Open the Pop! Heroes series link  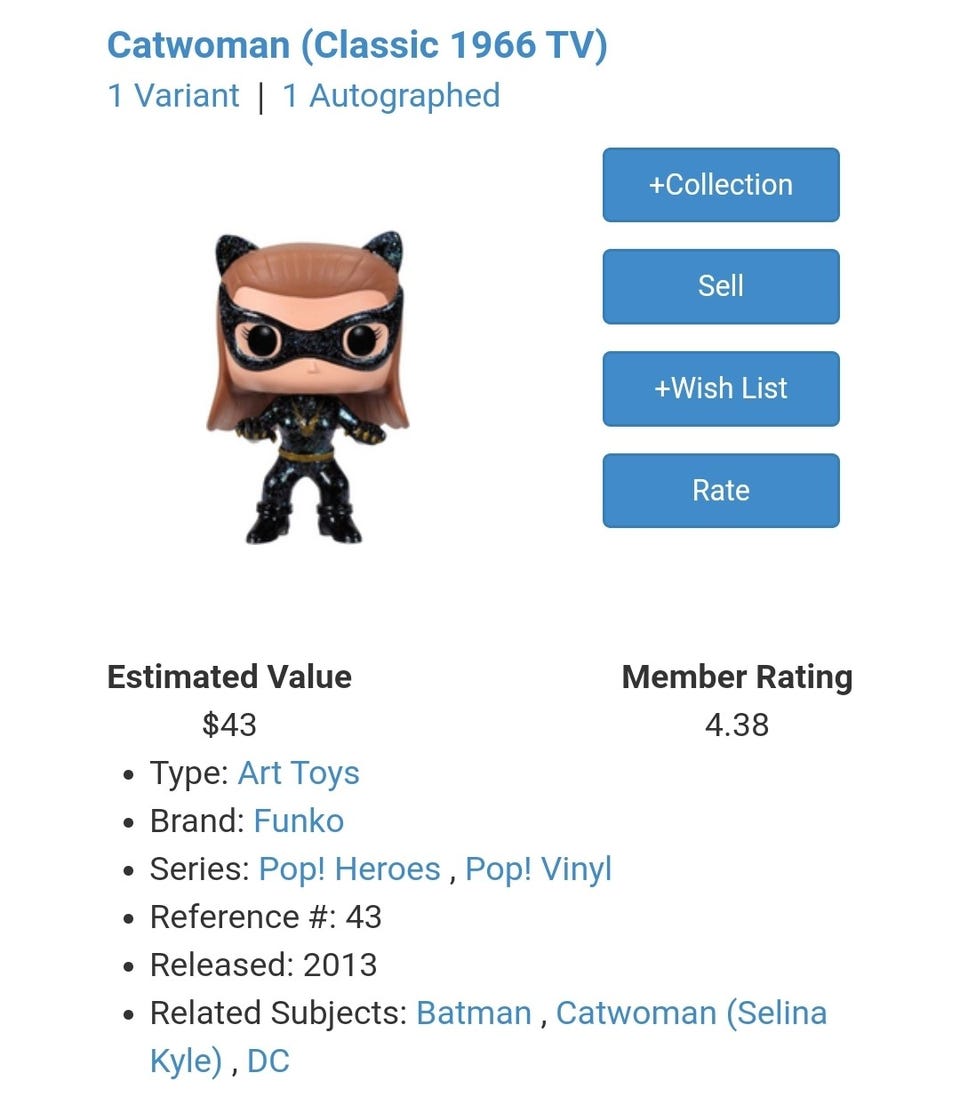point(349,869)
